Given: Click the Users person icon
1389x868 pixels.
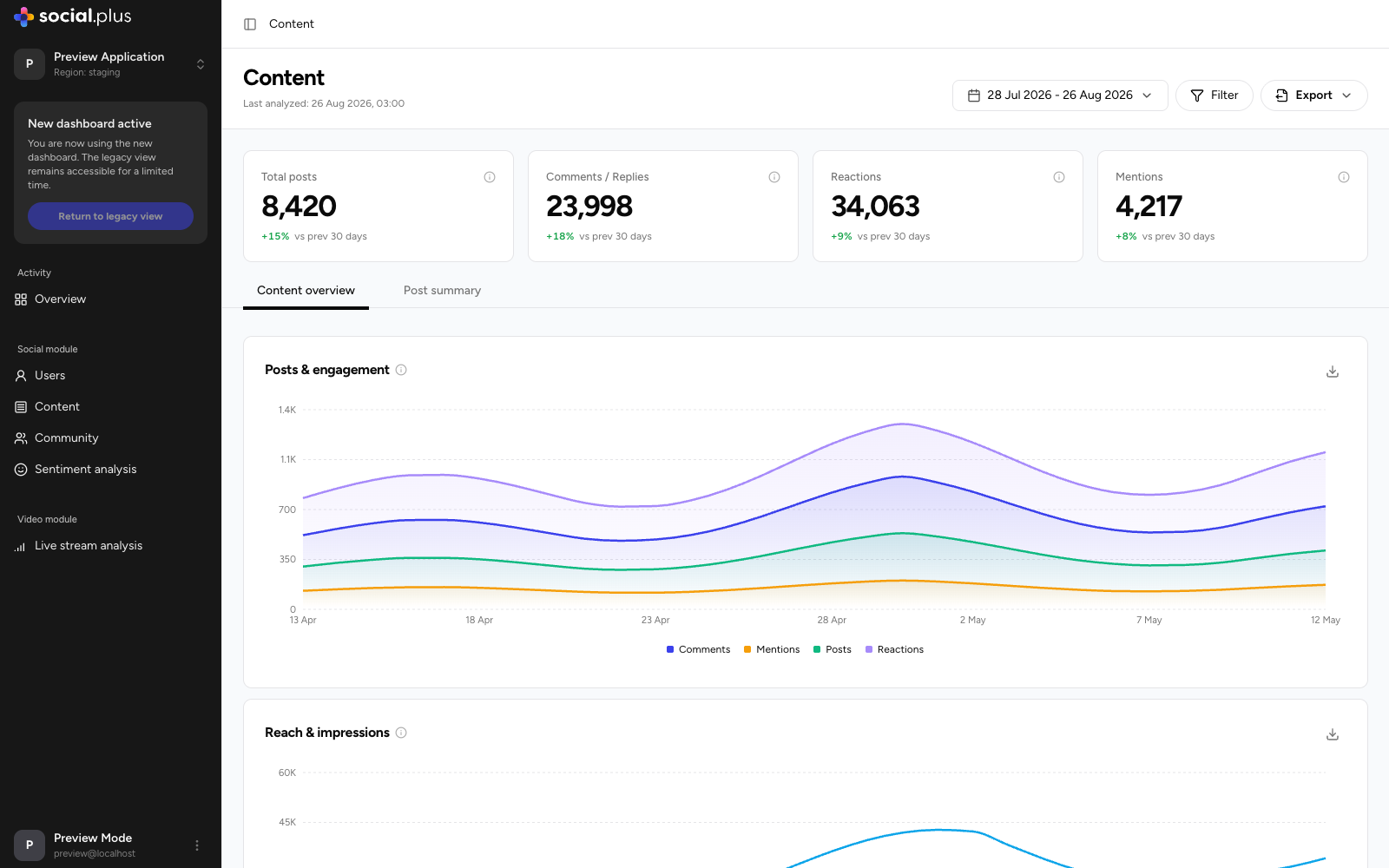Looking at the screenshot, I should point(21,376).
